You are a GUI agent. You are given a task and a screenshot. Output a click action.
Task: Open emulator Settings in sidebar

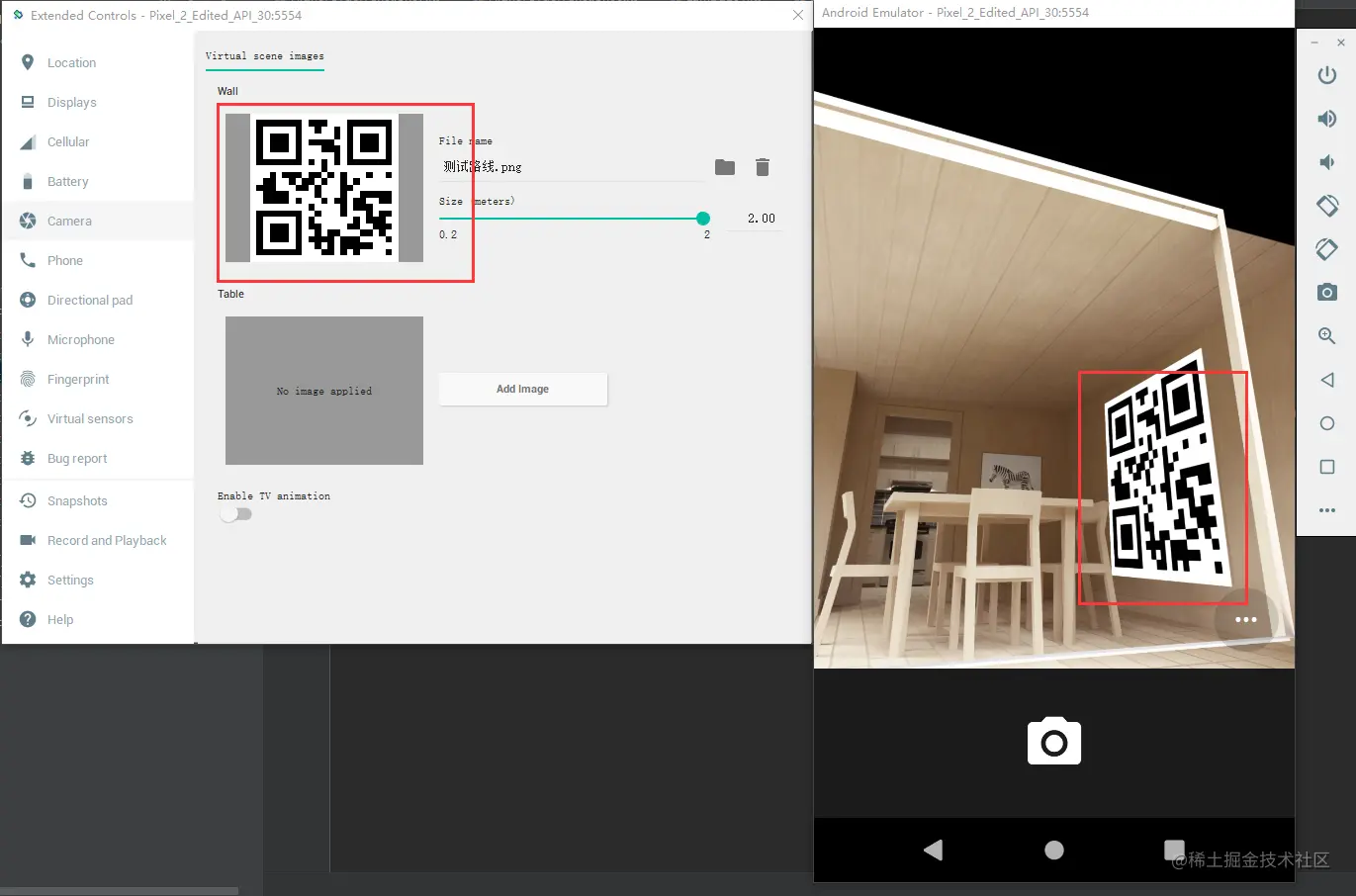tap(98, 580)
